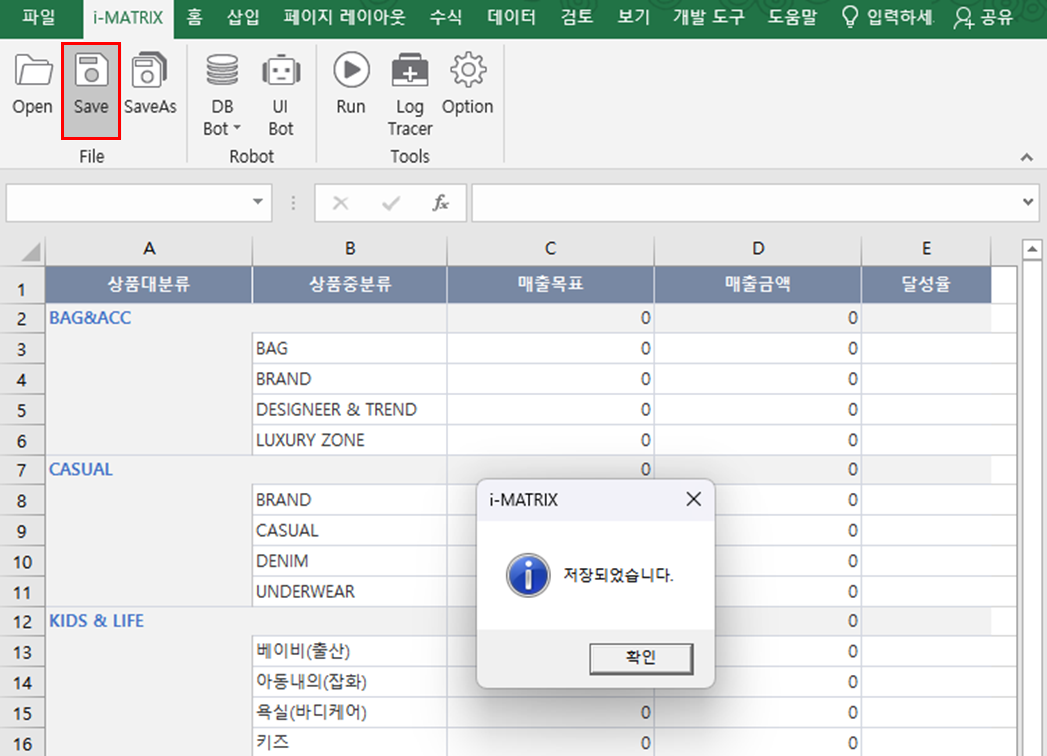
Task: Close the i-MATRIX message dialog
Action: tap(693, 499)
